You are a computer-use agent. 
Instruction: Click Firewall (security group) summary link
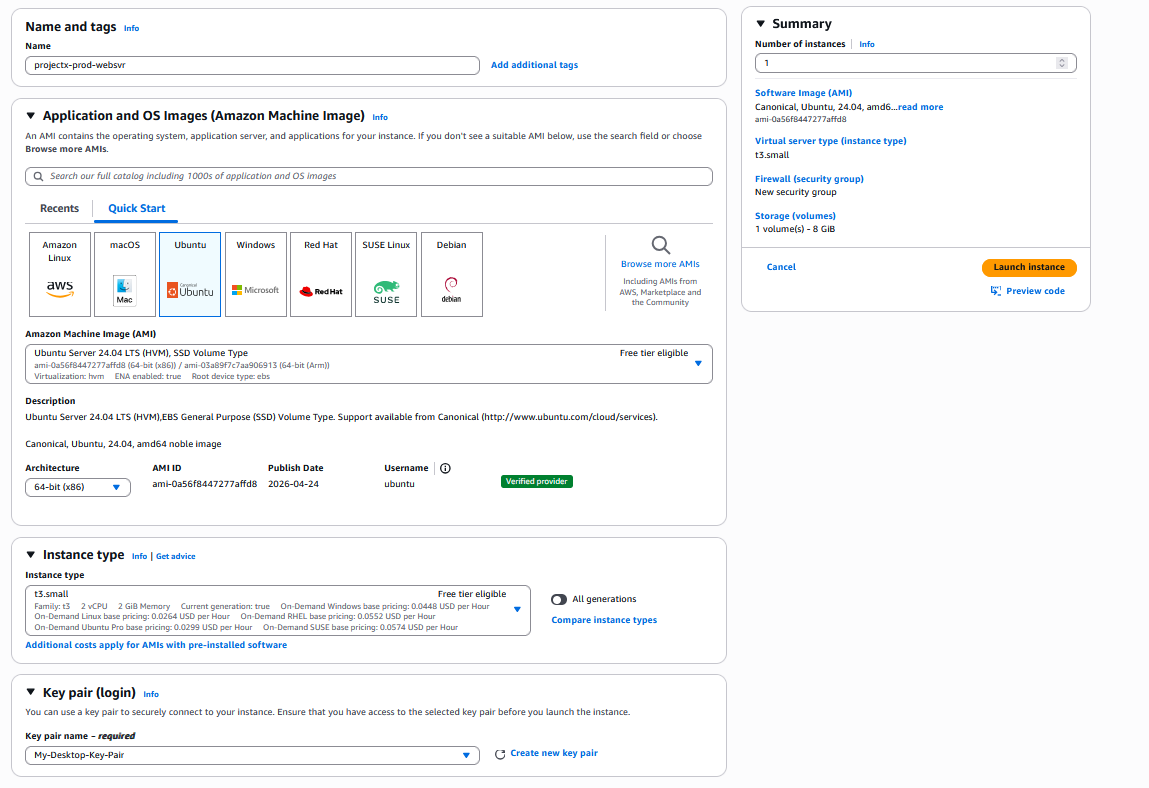[809, 179]
